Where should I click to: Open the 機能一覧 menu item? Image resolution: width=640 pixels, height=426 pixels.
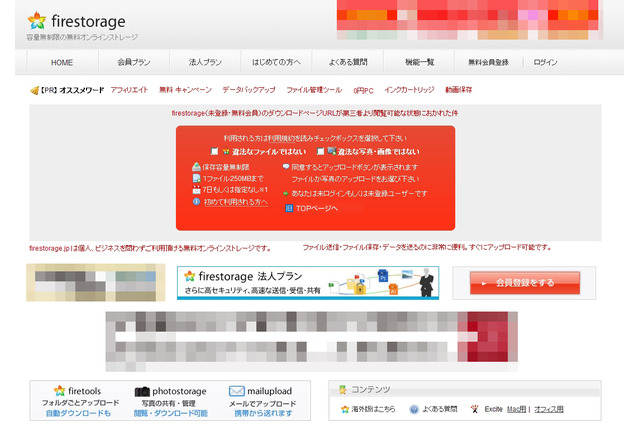[419, 62]
